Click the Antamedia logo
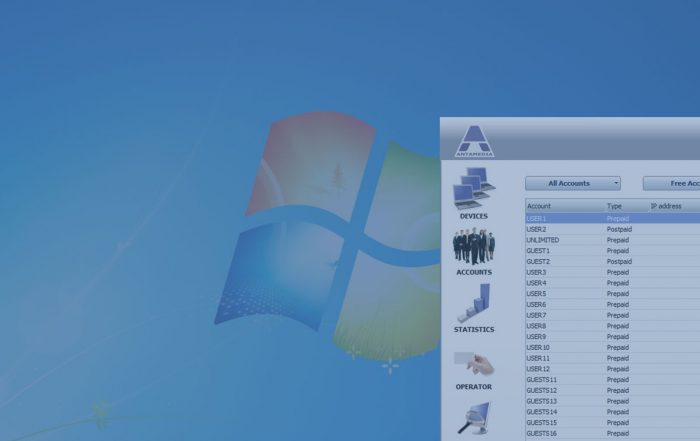700x441 pixels. click(x=474, y=141)
